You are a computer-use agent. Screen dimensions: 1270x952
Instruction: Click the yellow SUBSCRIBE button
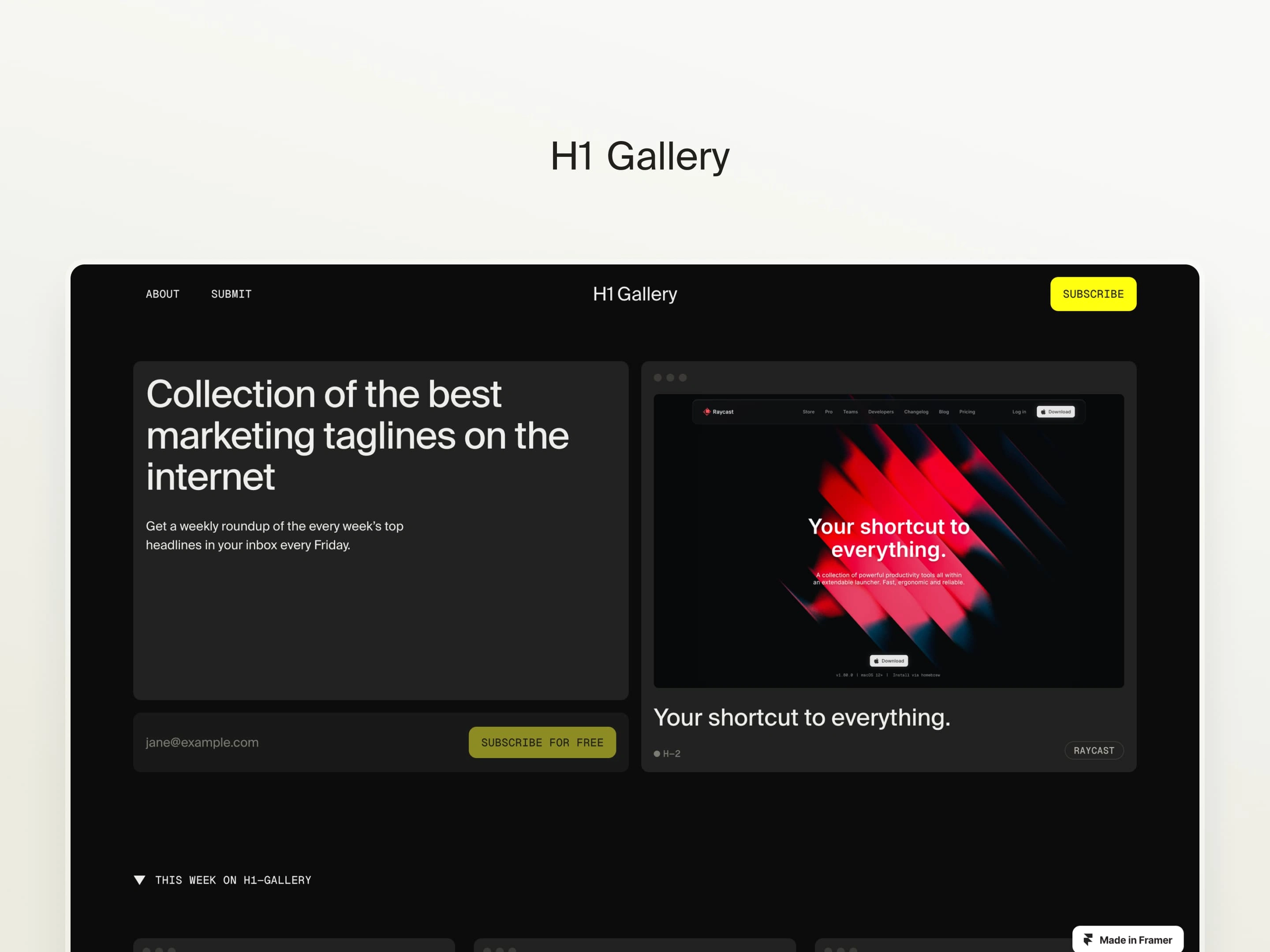[x=1093, y=294]
